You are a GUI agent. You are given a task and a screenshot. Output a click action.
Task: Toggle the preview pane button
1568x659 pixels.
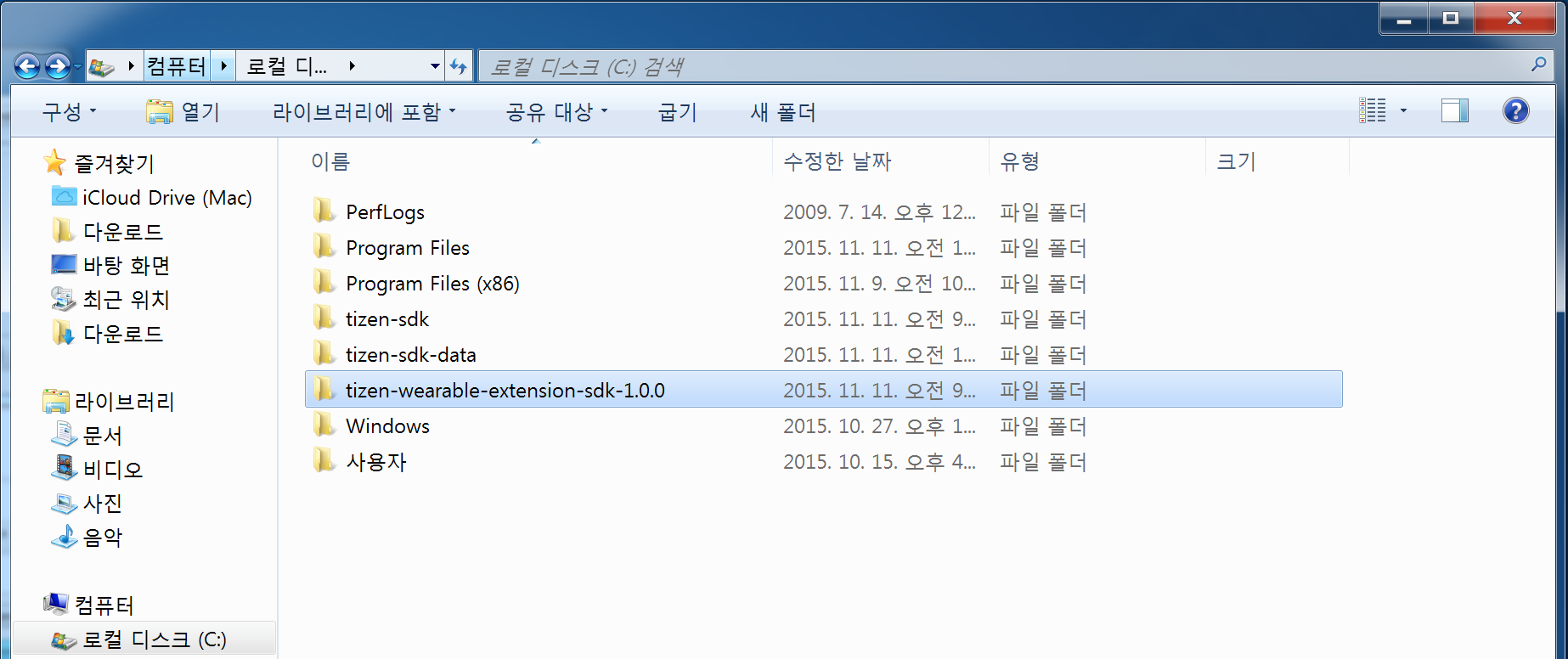(1455, 110)
